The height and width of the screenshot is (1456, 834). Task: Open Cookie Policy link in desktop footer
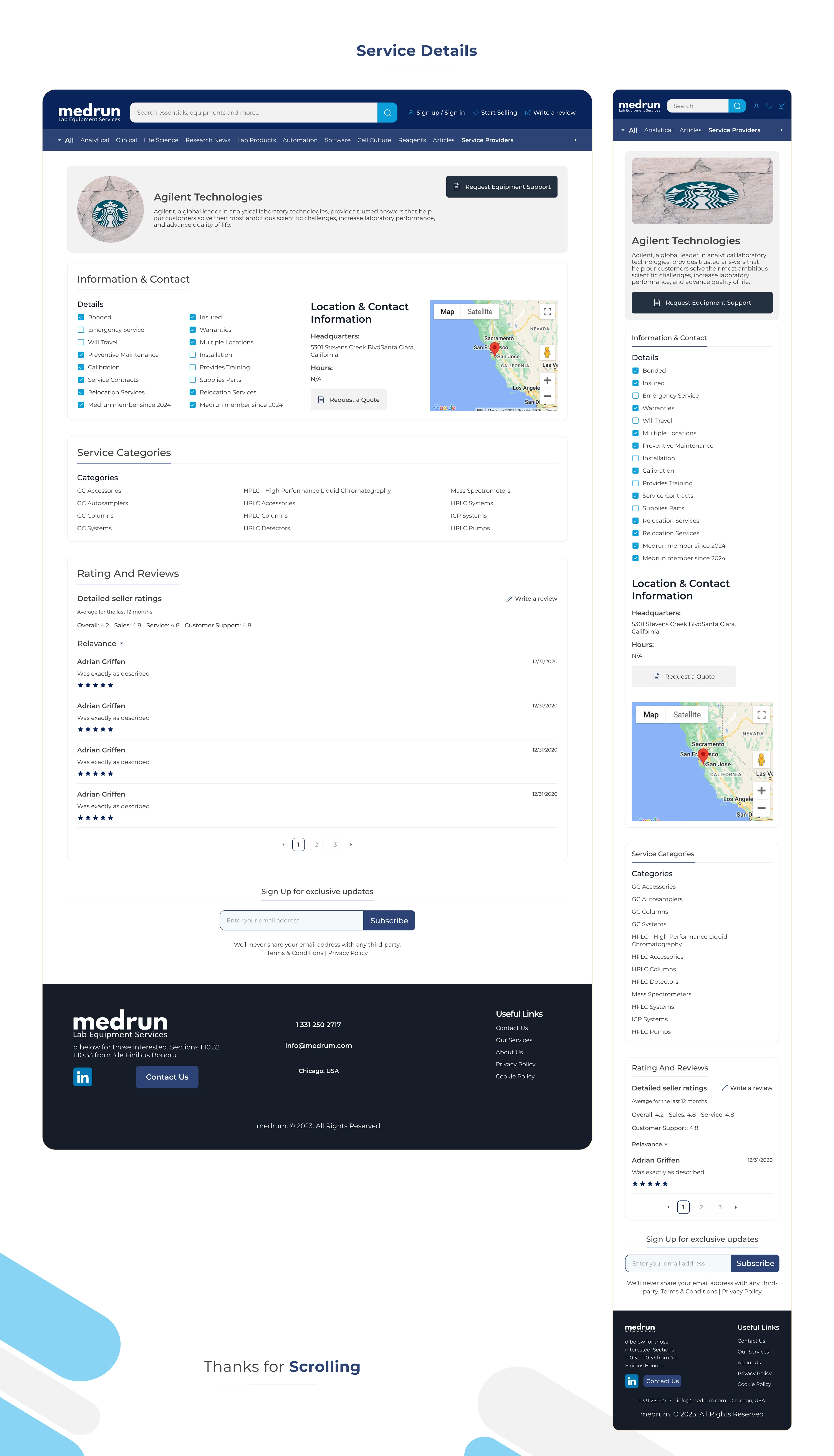click(x=515, y=1076)
